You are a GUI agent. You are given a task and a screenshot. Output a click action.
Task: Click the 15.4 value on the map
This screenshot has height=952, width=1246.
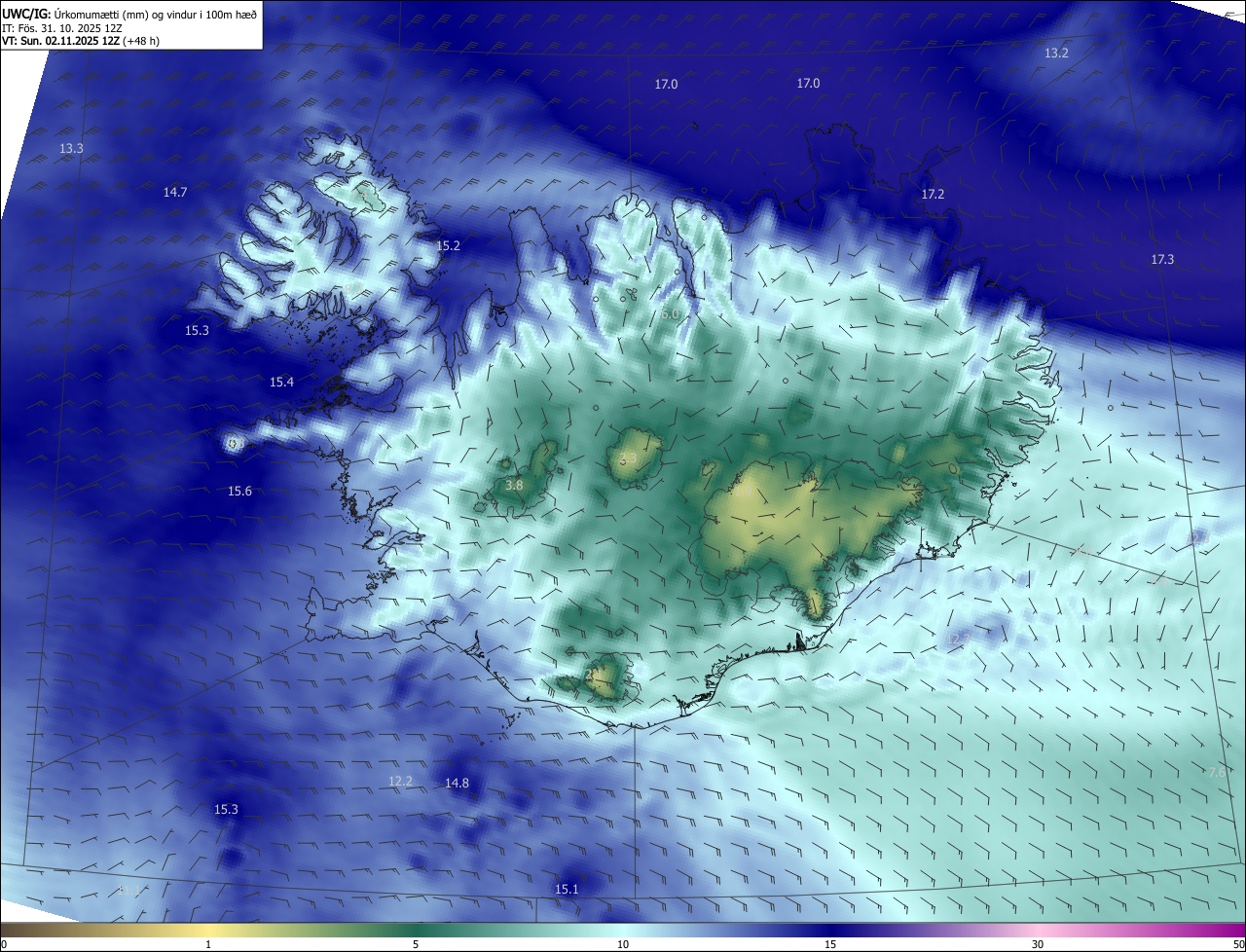tap(281, 383)
